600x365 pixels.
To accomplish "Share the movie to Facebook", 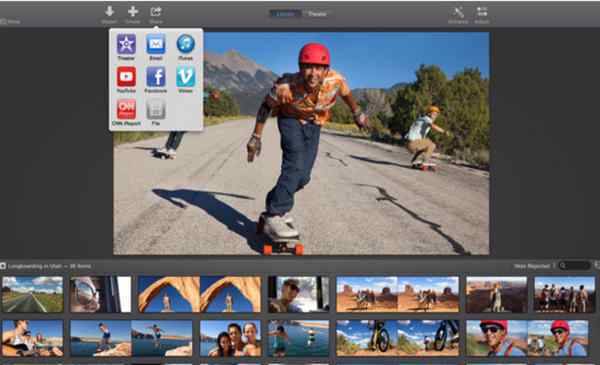I will [x=156, y=77].
